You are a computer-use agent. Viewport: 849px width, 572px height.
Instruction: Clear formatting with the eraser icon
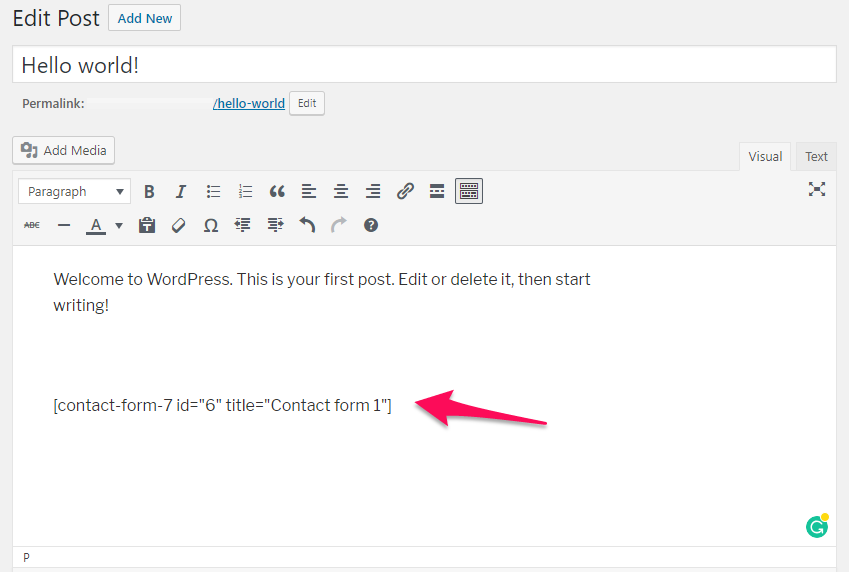[x=179, y=225]
